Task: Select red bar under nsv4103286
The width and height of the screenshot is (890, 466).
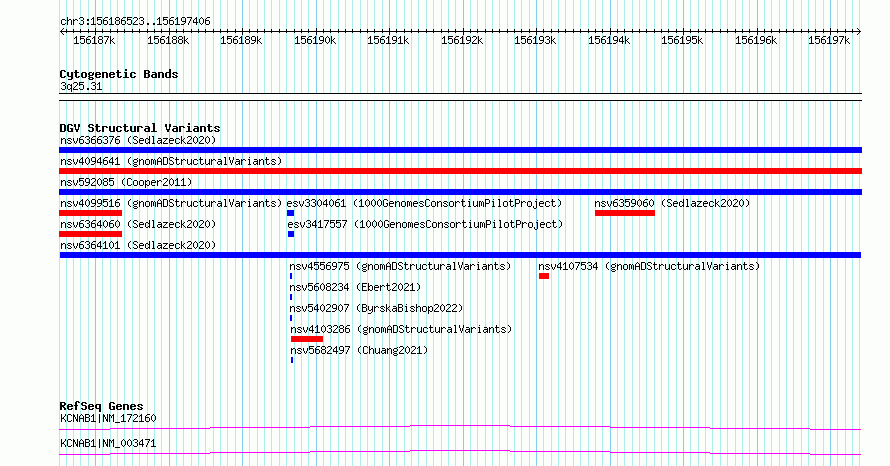Action: pos(307,339)
